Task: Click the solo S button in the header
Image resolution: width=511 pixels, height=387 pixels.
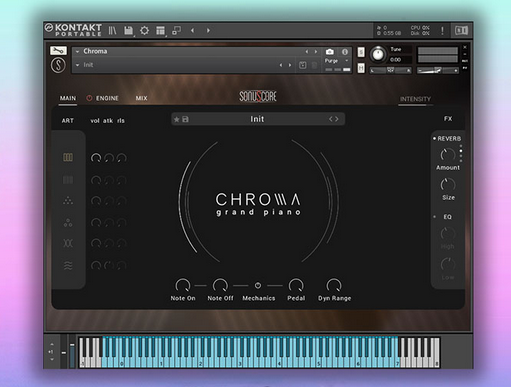Action: 361,52
